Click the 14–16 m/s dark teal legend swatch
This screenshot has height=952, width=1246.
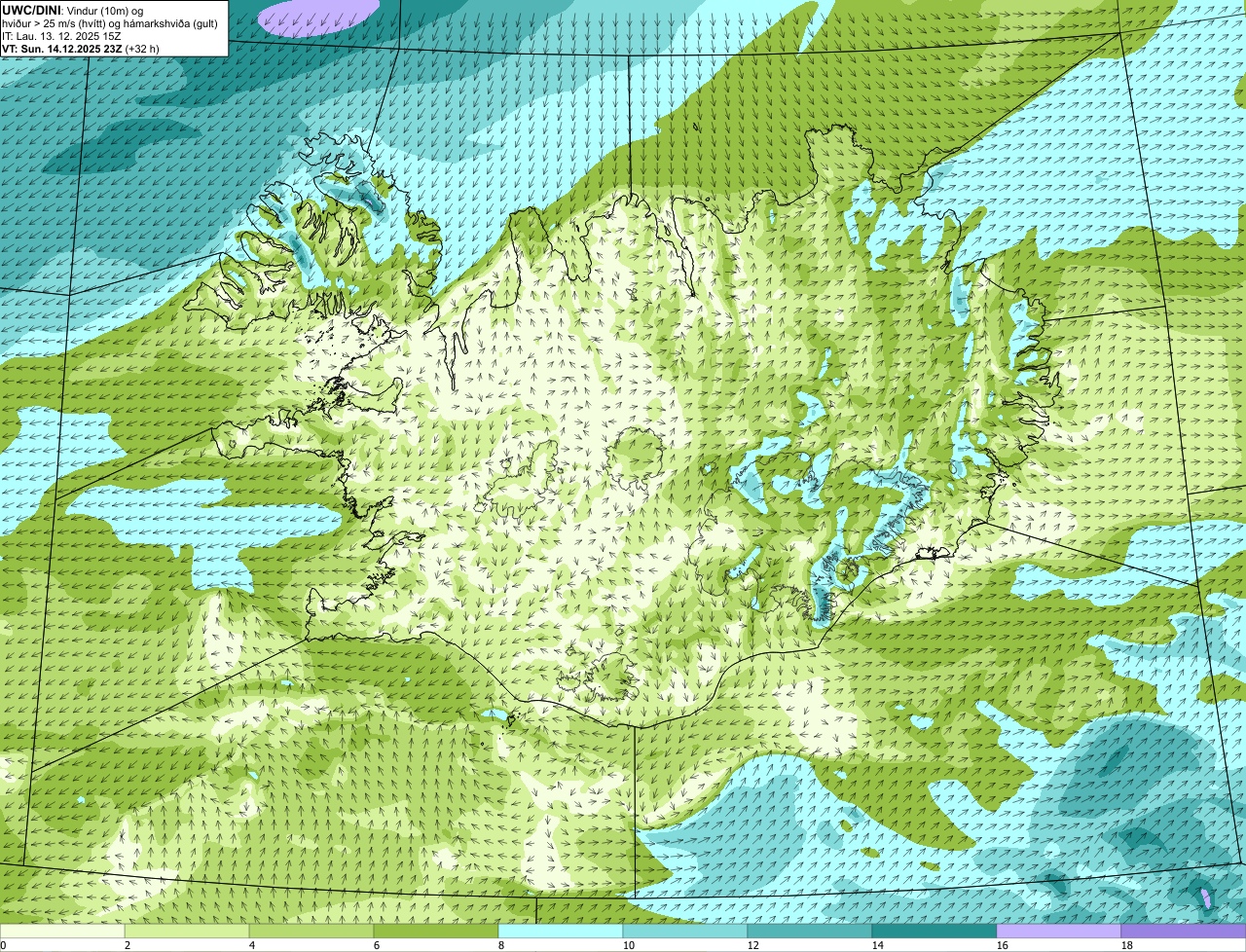point(934,931)
